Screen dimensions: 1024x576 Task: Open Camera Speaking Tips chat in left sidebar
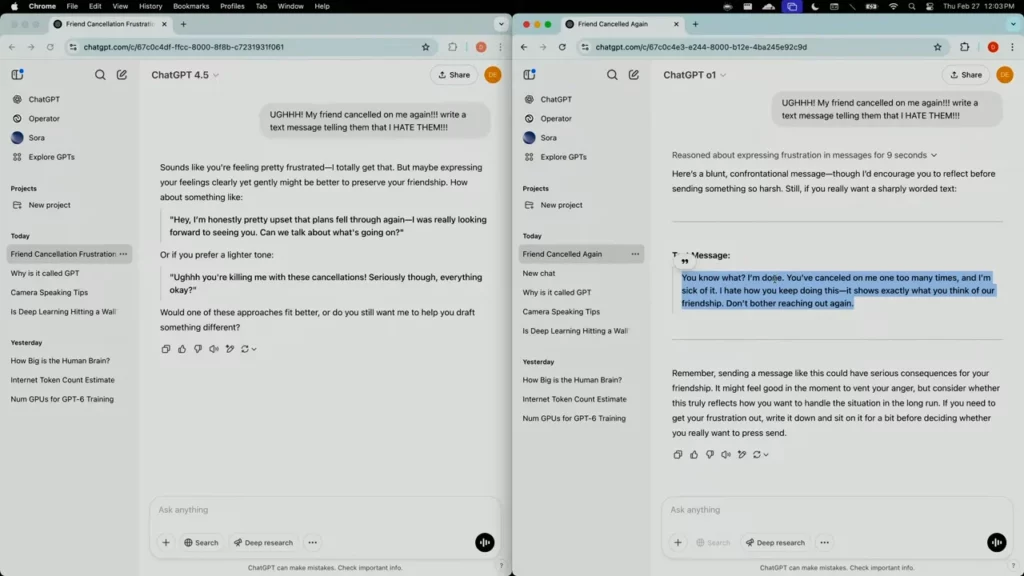(x=49, y=293)
